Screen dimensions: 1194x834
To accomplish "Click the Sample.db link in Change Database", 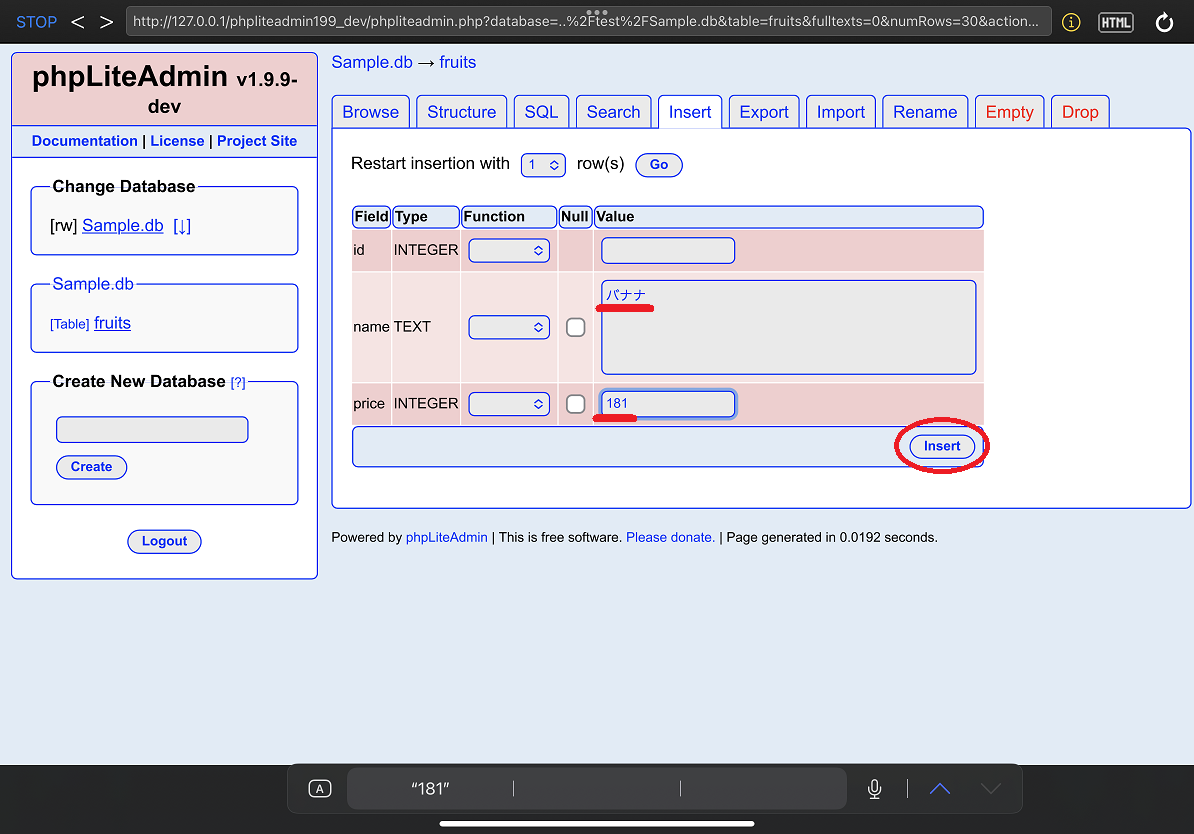I will point(123,225).
